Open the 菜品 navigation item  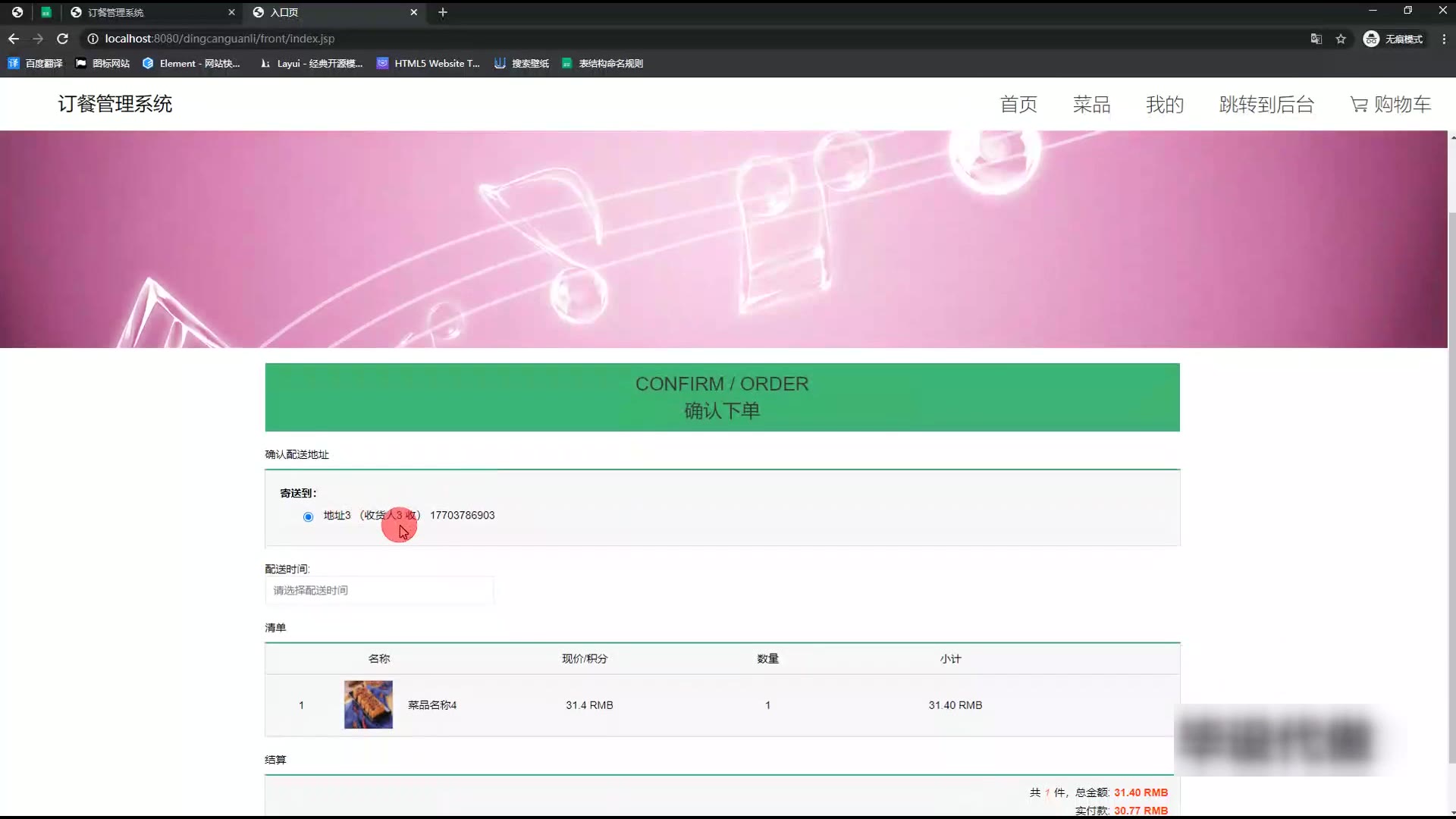[x=1091, y=105]
